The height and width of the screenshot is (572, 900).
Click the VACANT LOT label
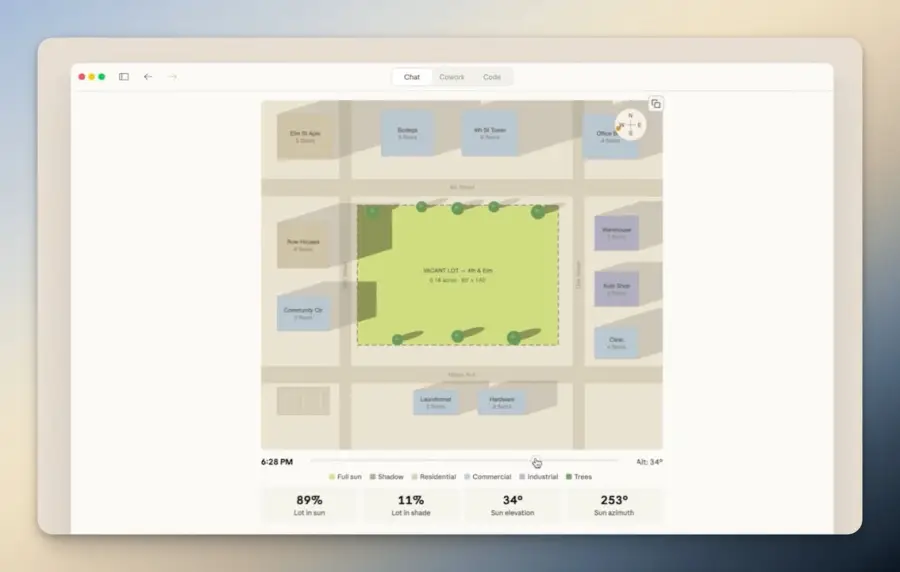click(457, 270)
